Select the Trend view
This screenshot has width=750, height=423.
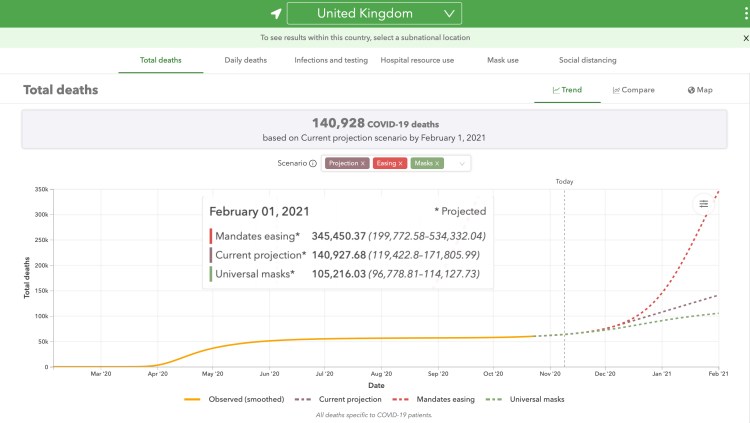tap(567, 90)
